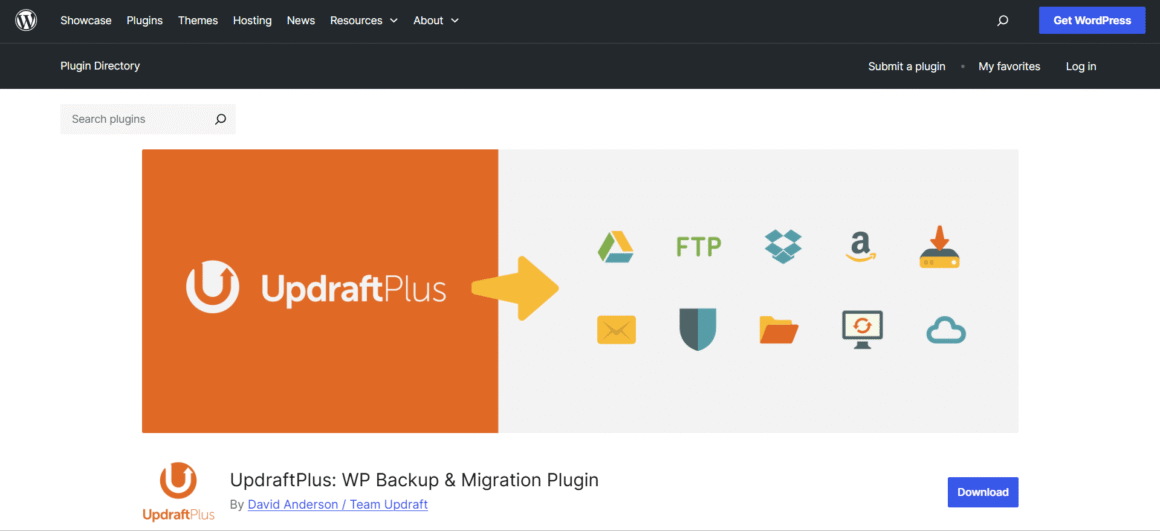The height and width of the screenshot is (531, 1160).
Task: Click the shield icon in banner
Action: [698, 330]
